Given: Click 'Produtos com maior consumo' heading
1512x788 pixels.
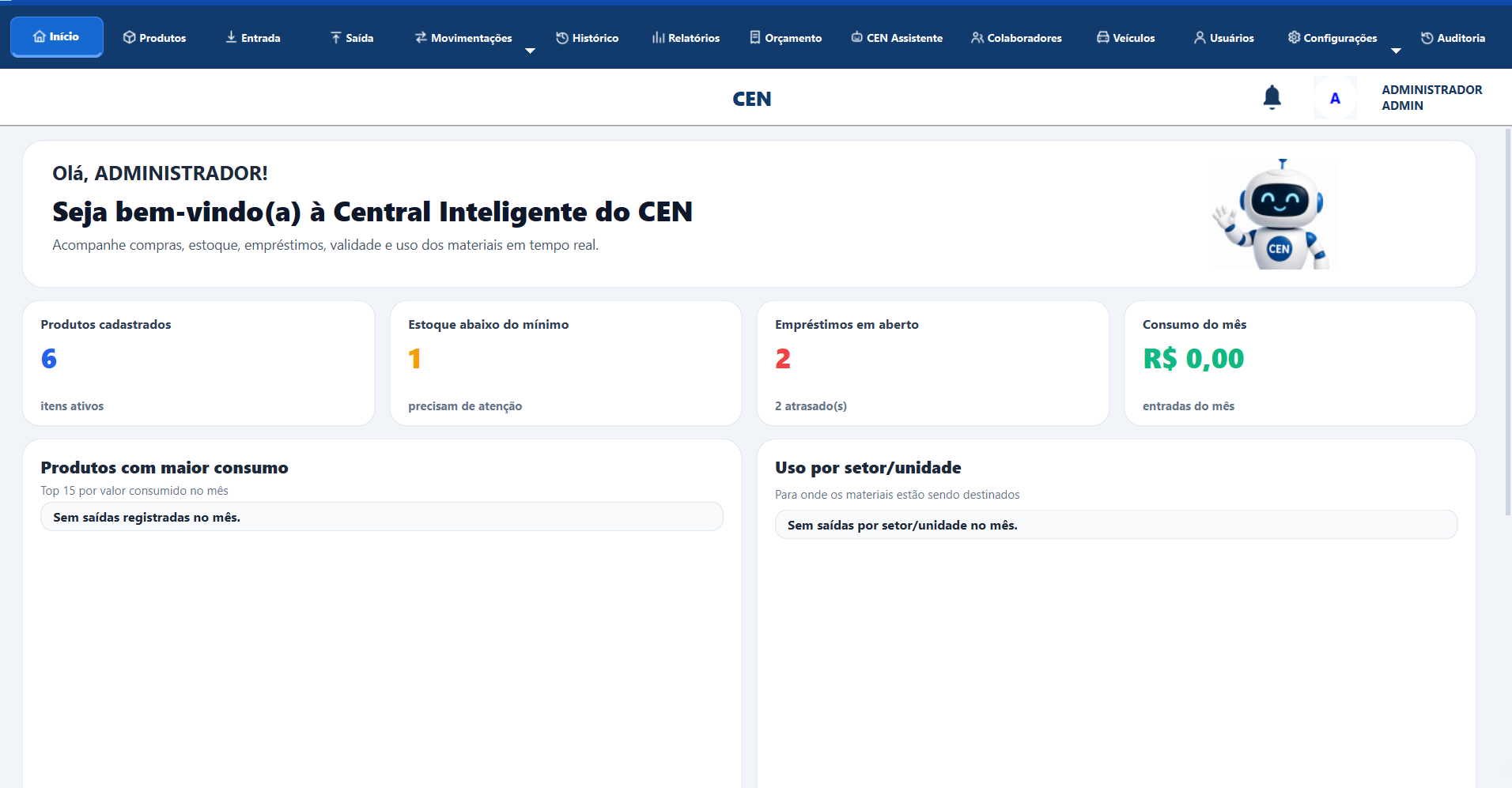Looking at the screenshot, I should click(164, 468).
